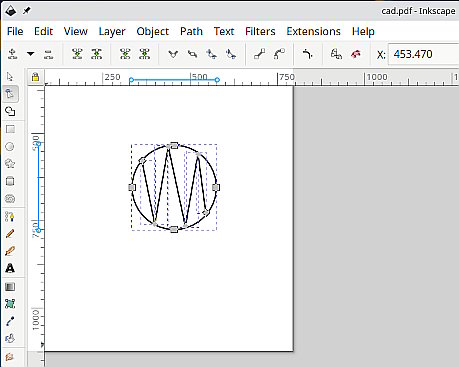Open the View menu
Viewport: 459px width, 367px height.
76,31
